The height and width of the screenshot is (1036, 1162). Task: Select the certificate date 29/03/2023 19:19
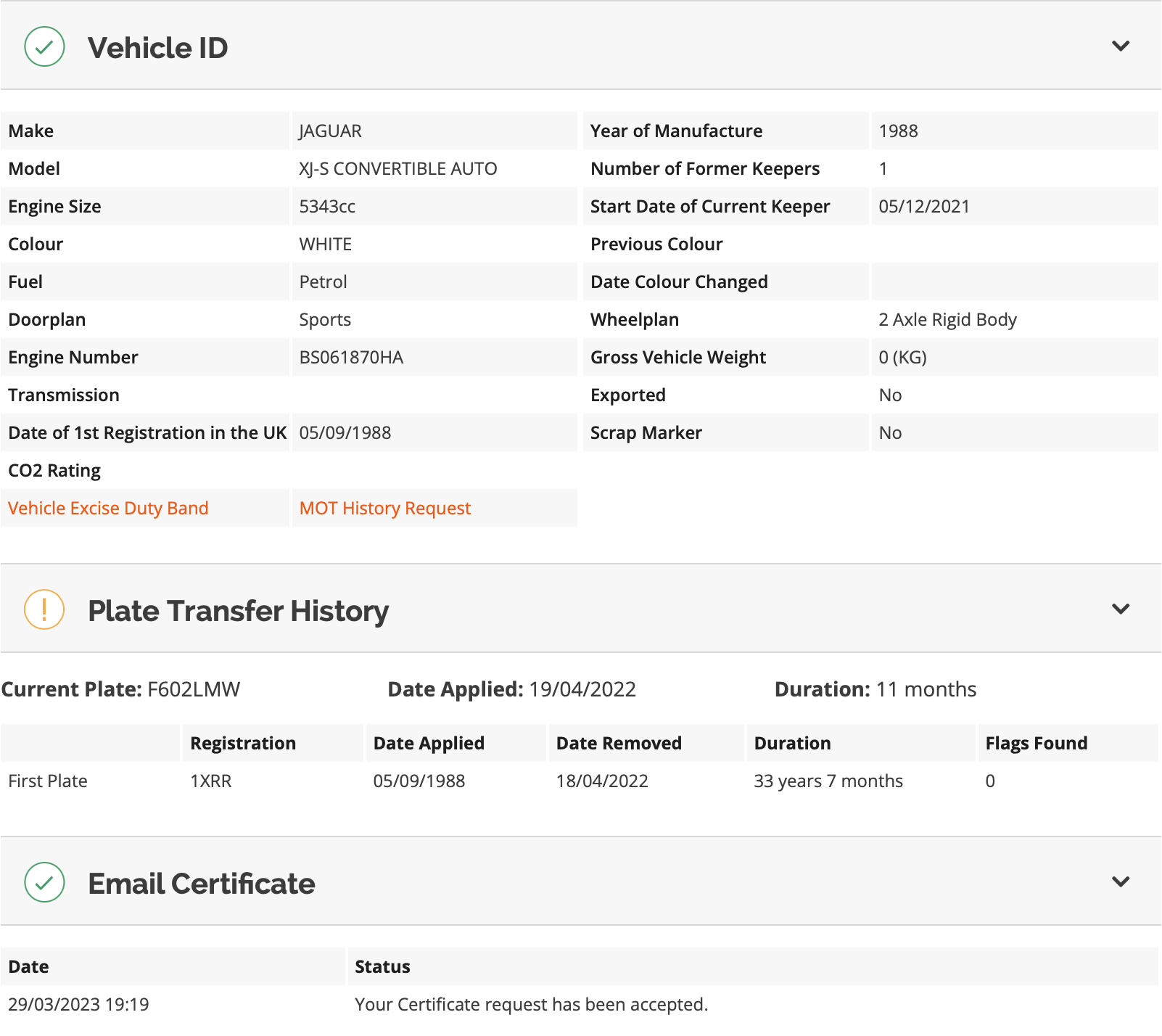78,1004
